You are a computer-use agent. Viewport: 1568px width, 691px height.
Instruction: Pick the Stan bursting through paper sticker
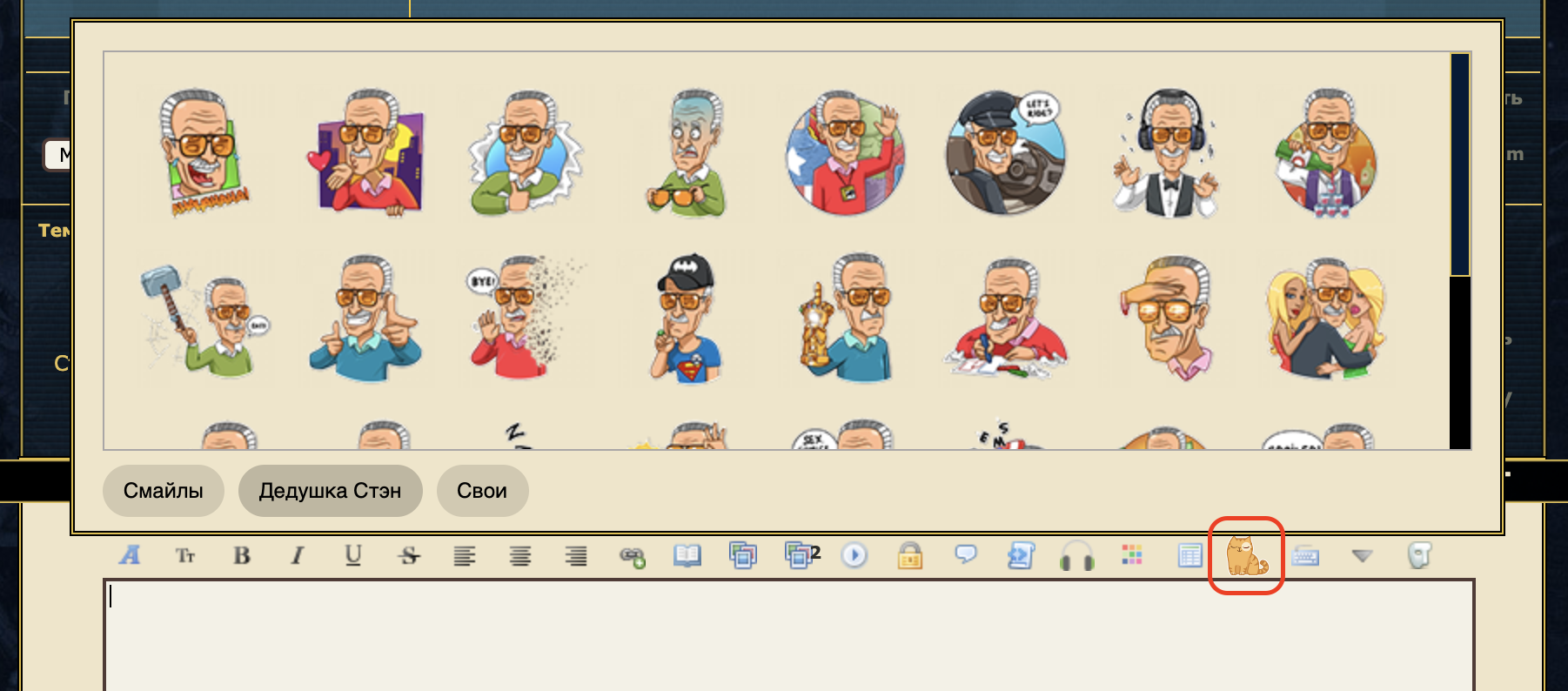click(526, 152)
